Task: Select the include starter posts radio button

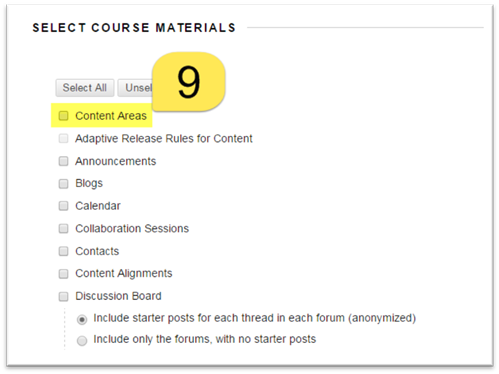Action: (x=82, y=319)
